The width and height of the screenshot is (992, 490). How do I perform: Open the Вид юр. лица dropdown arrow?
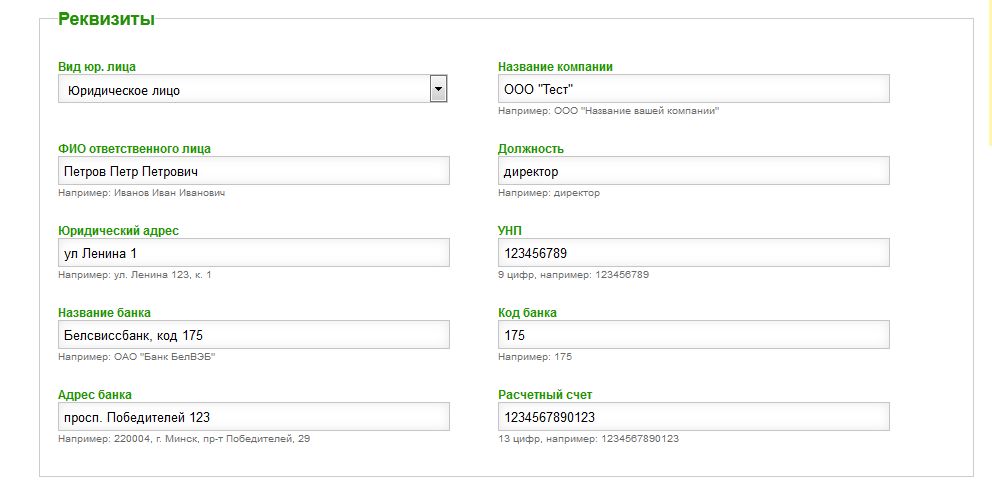click(x=438, y=90)
